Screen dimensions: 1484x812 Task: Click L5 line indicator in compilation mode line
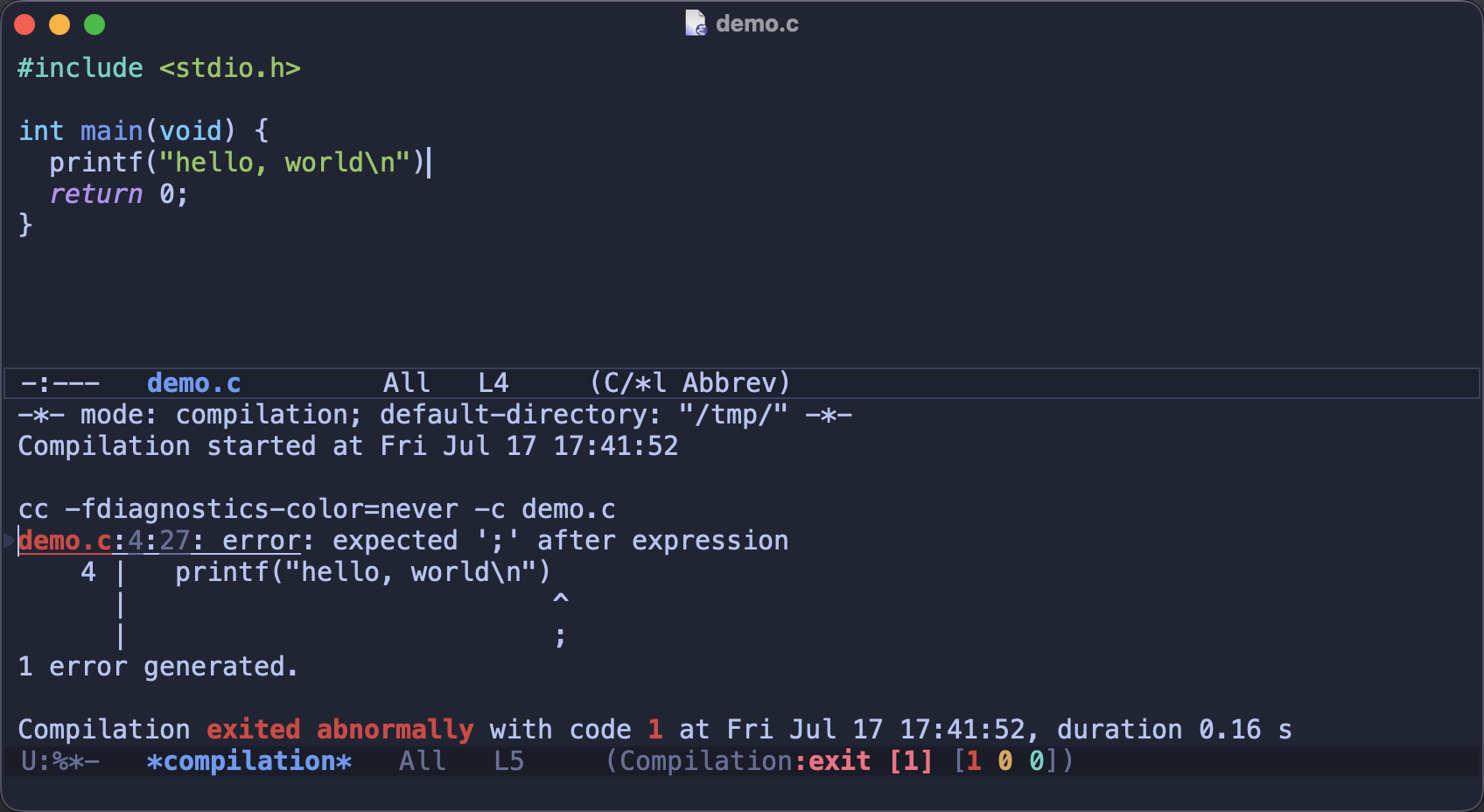tap(509, 761)
